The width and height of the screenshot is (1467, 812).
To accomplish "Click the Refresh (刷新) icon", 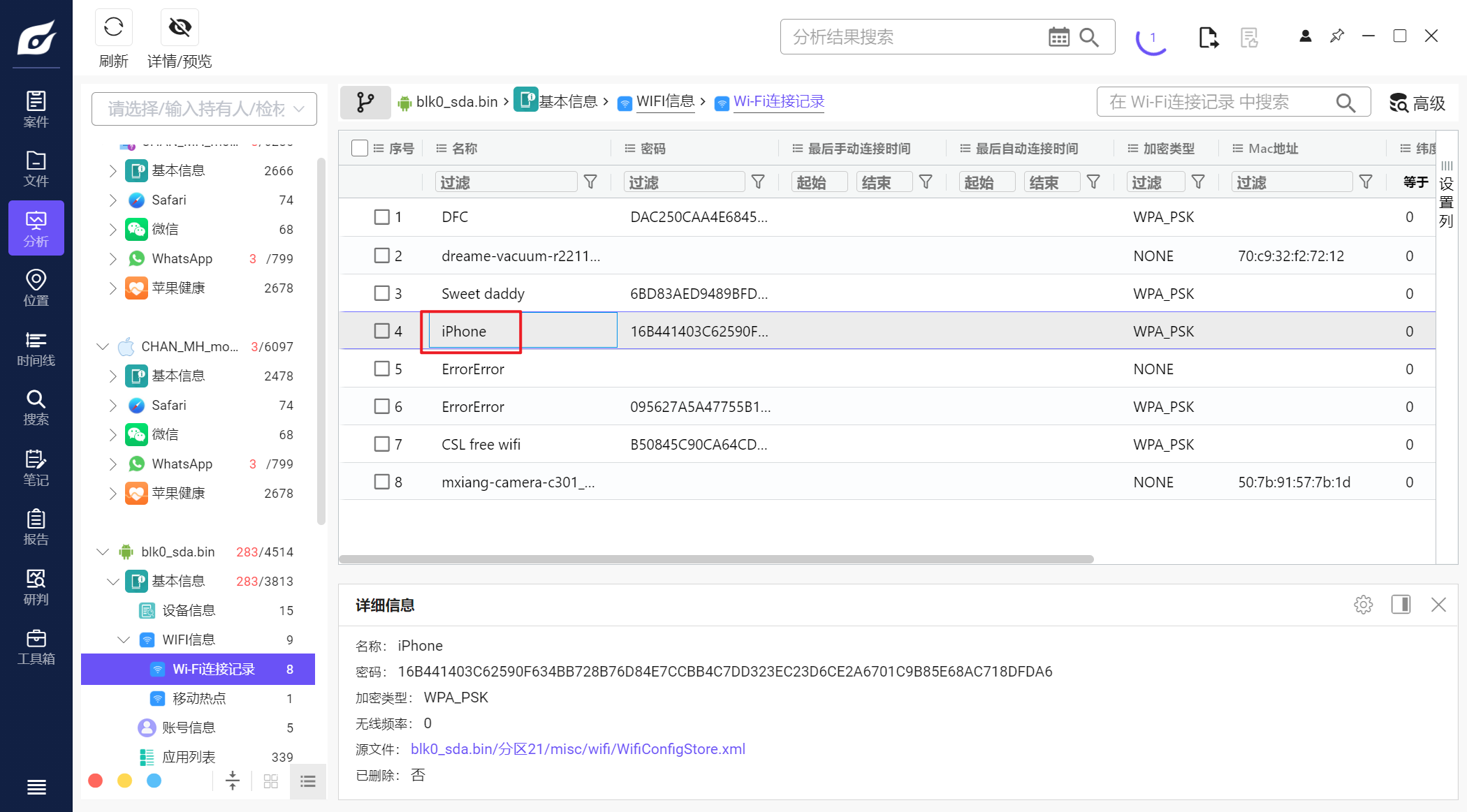I will click(x=113, y=28).
